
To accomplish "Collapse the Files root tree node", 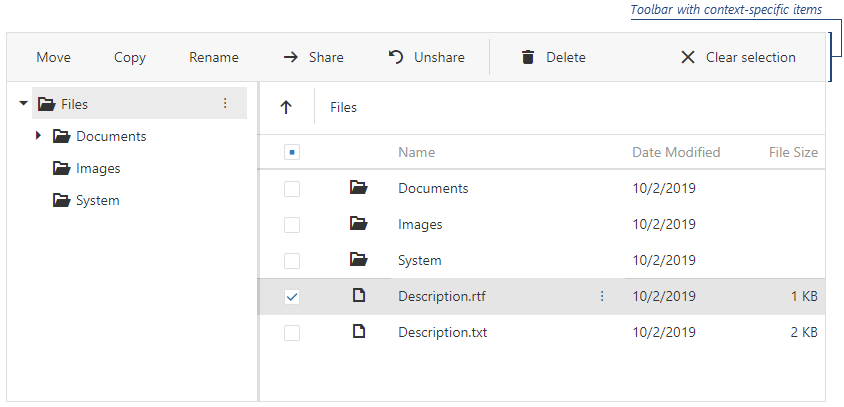I will tap(23, 104).
